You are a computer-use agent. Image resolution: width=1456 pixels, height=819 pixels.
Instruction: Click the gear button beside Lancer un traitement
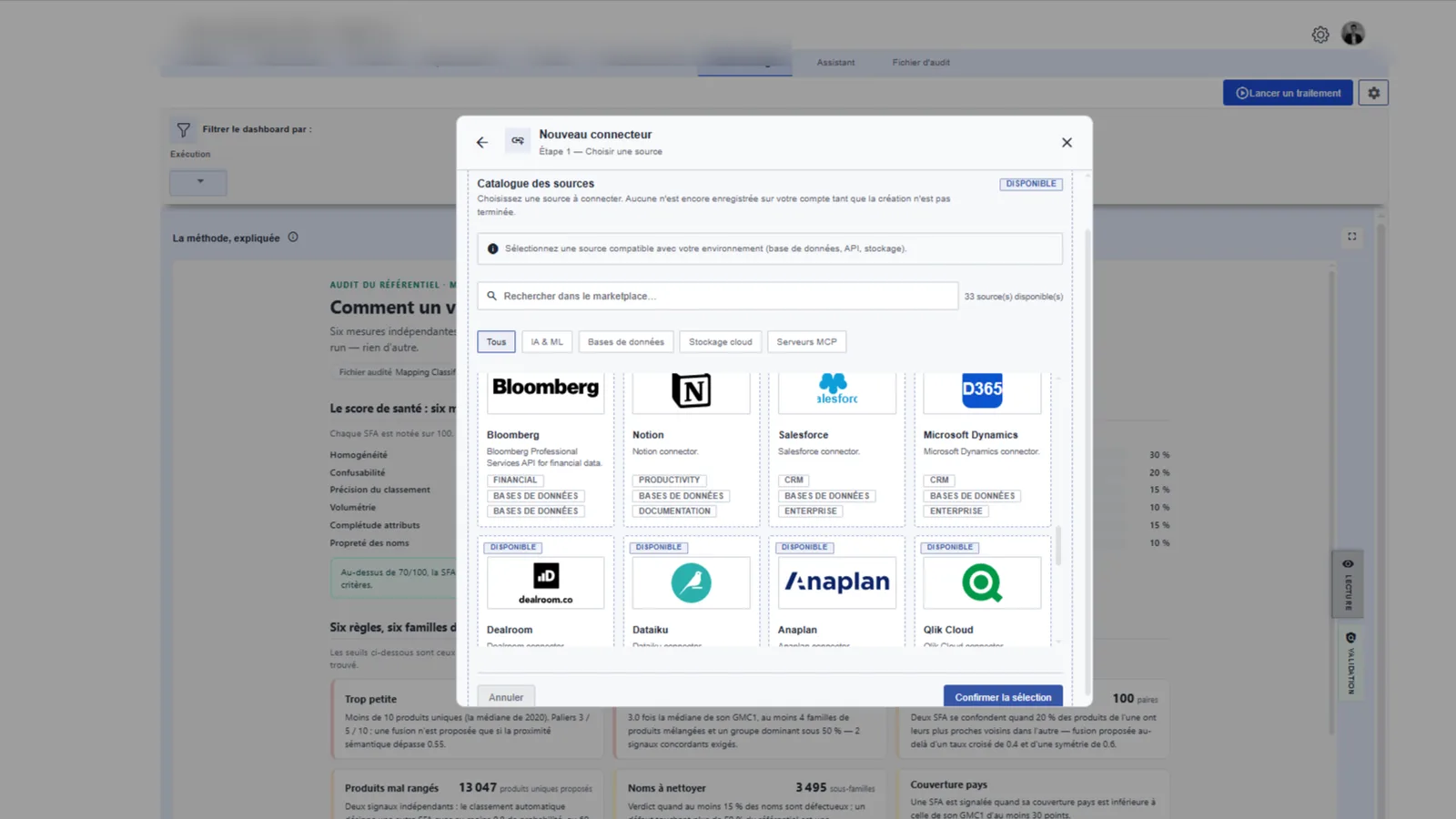pyautogui.click(x=1373, y=93)
